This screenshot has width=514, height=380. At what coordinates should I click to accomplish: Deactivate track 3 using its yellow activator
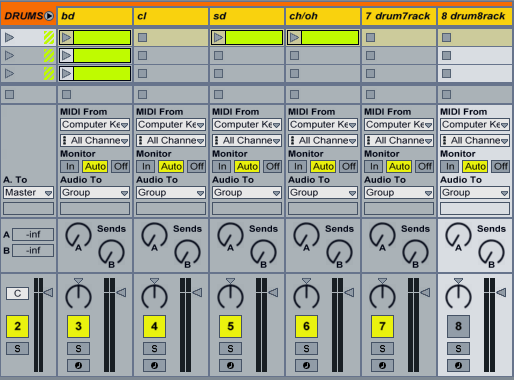click(78, 326)
